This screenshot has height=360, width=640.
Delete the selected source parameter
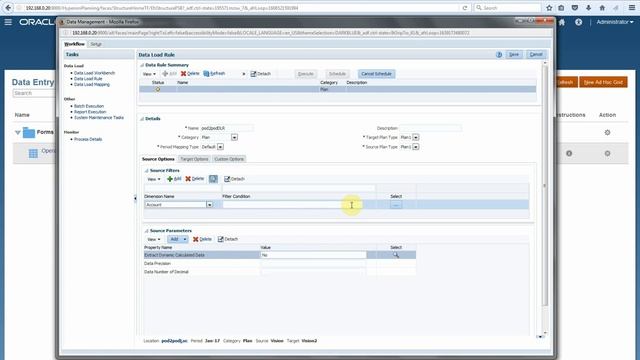click(202, 240)
